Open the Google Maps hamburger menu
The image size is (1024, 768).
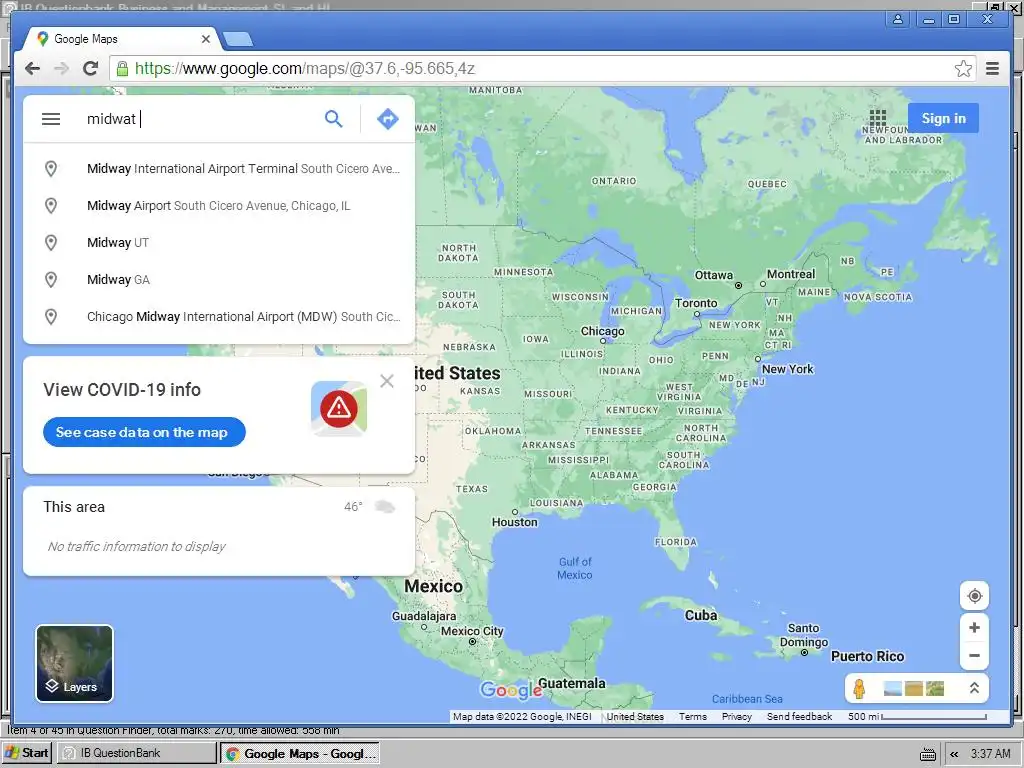coord(51,119)
